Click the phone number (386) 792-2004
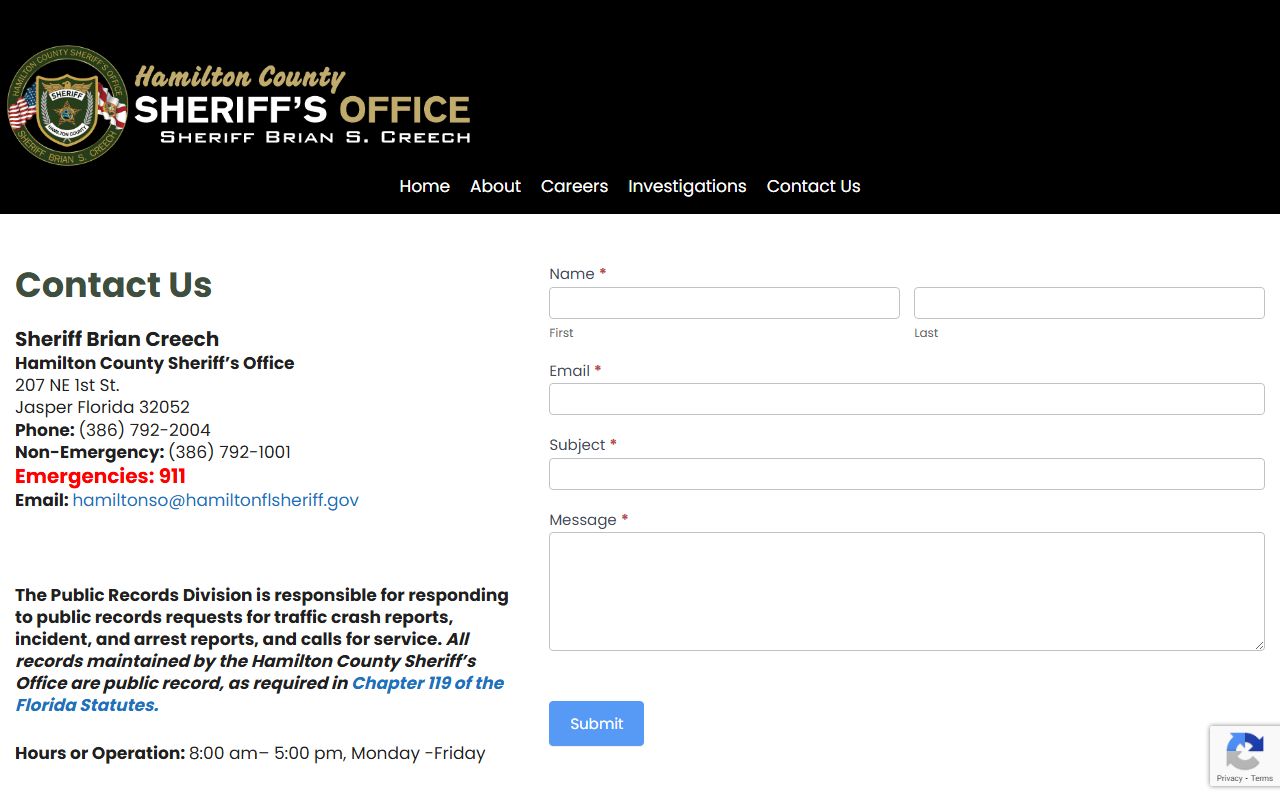This screenshot has height=800, width=1280. [x=144, y=430]
